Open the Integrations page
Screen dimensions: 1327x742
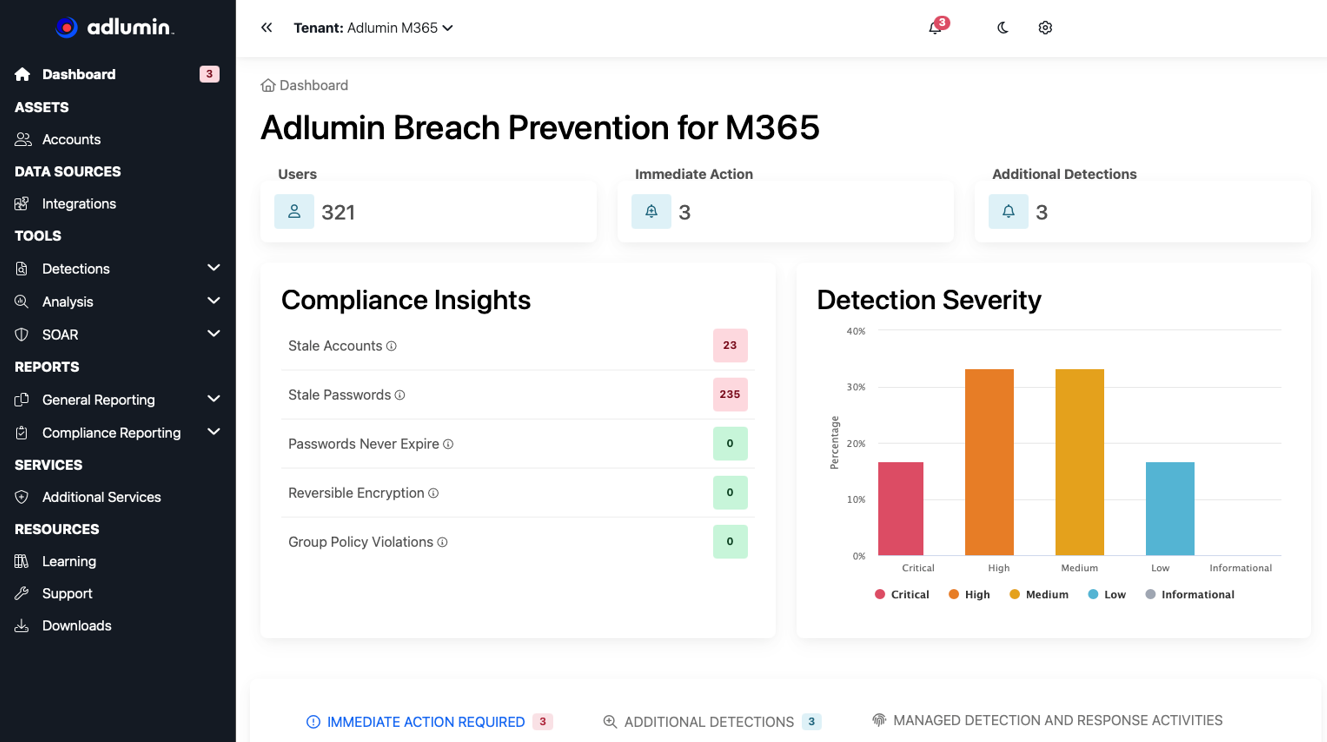79,203
